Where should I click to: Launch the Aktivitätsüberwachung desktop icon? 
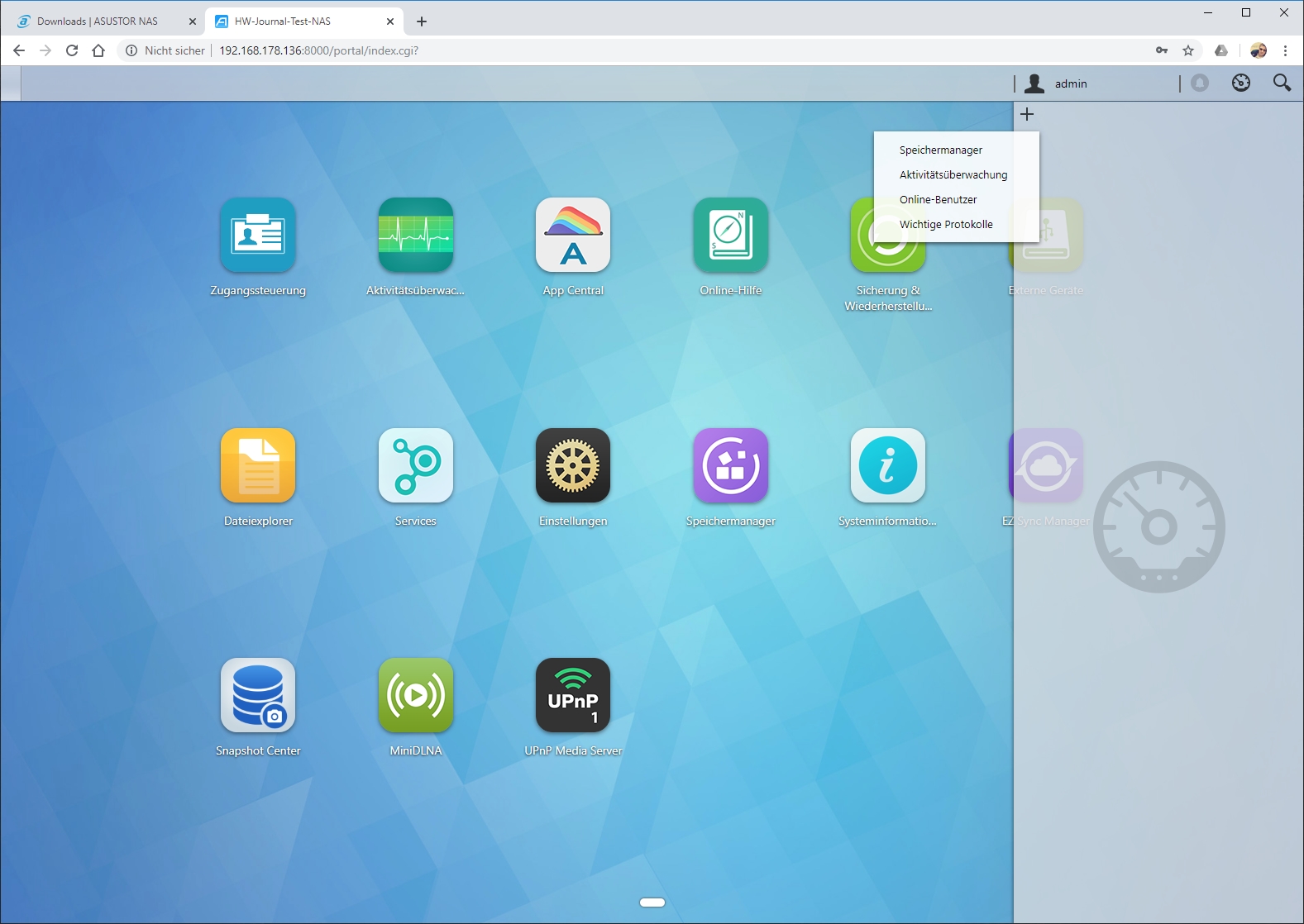tap(416, 235)
